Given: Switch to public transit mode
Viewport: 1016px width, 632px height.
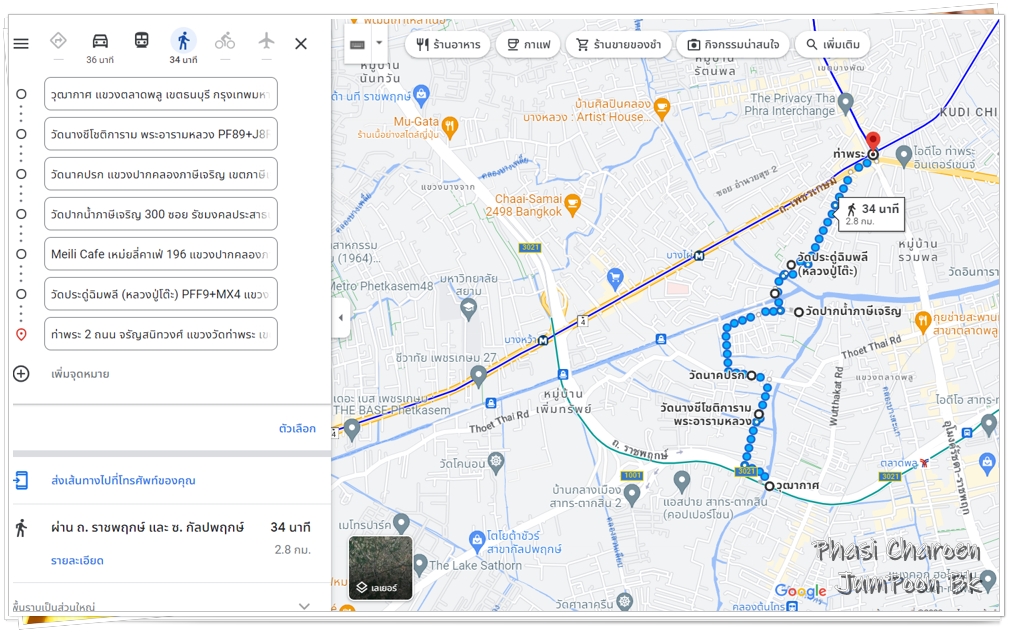Looking at the screenshot, I should (x=141, y=41).
